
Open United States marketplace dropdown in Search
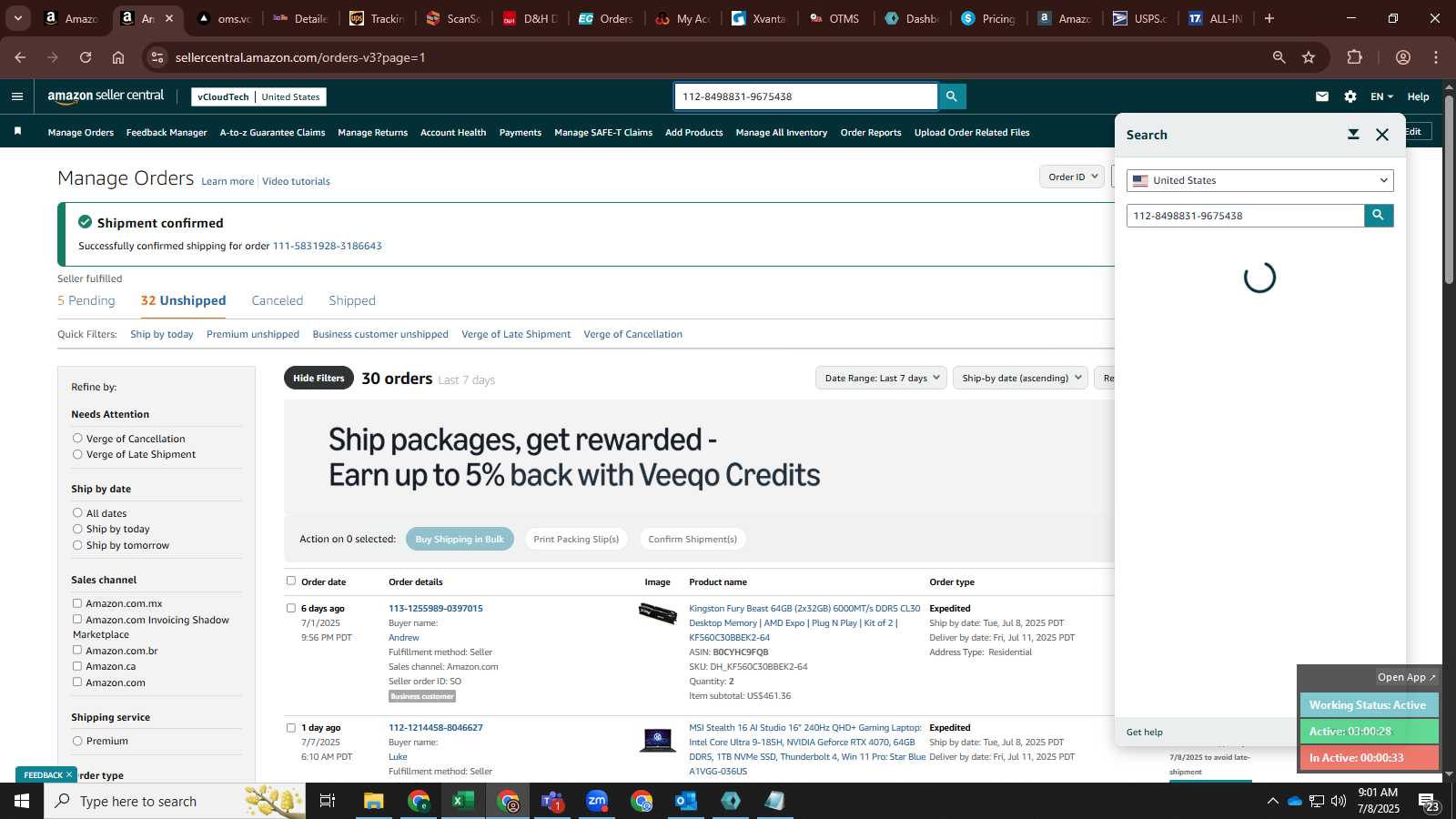1260,180
